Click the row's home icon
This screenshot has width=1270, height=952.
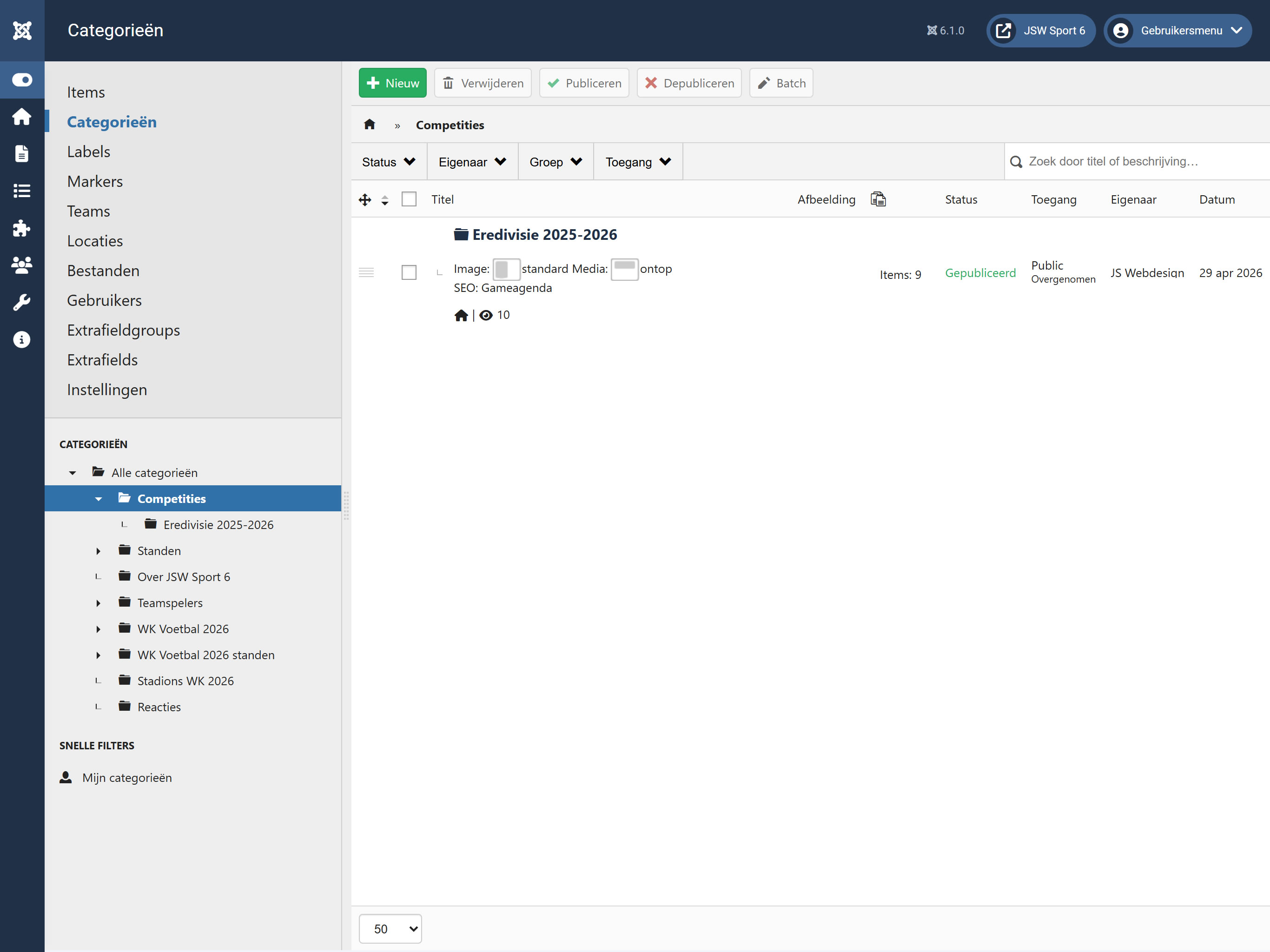pyautogui.click(x=461, y=315)
